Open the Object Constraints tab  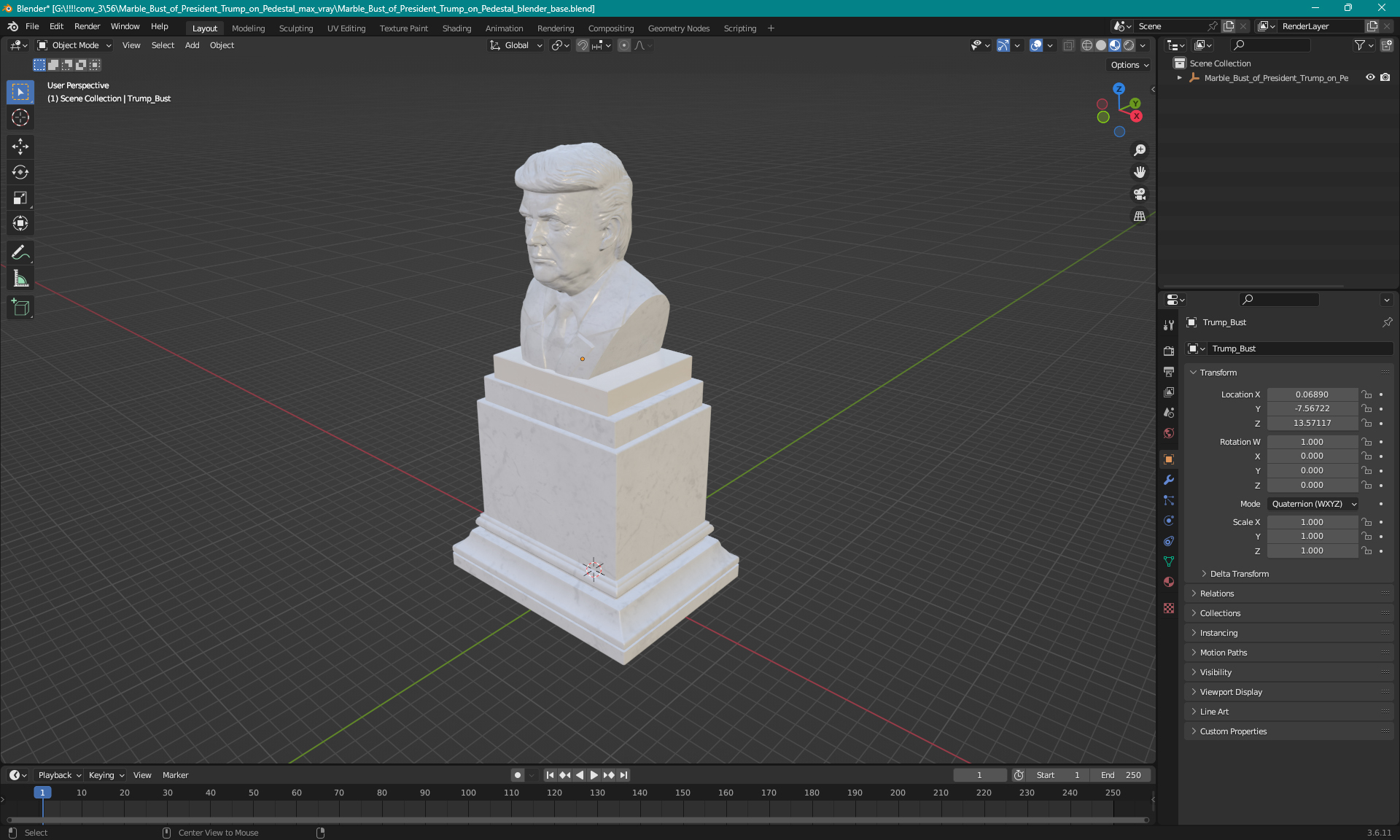tap(1169, 541)
